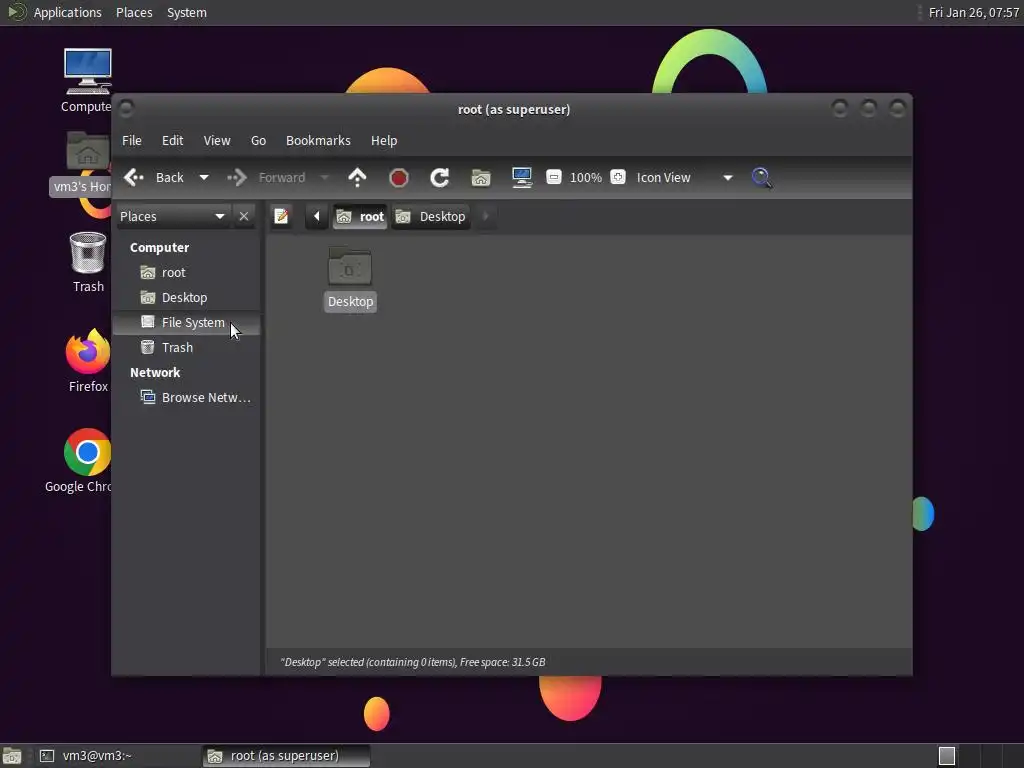Image resolution: width=1024 pixels, height=768 pixels.
Task: Select Desktop in the Places sidebar
Action: (x=186, y=297)
